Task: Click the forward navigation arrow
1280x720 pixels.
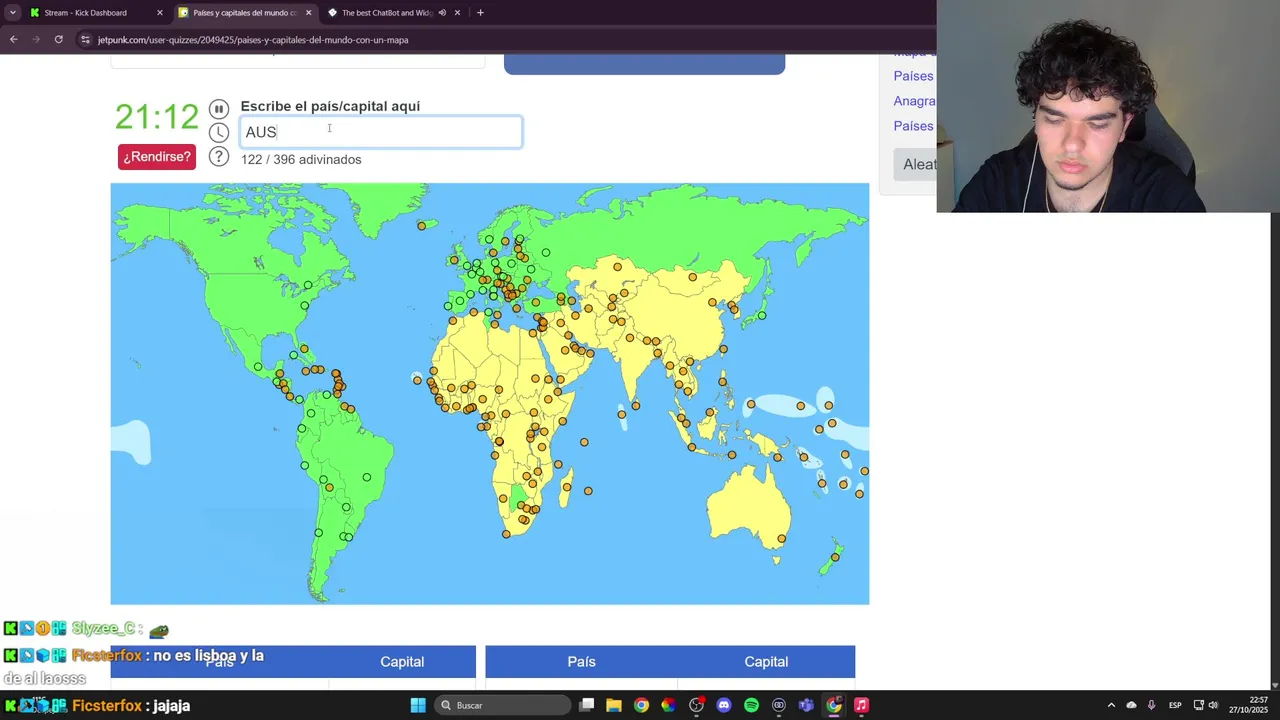Action: point(36,40)
